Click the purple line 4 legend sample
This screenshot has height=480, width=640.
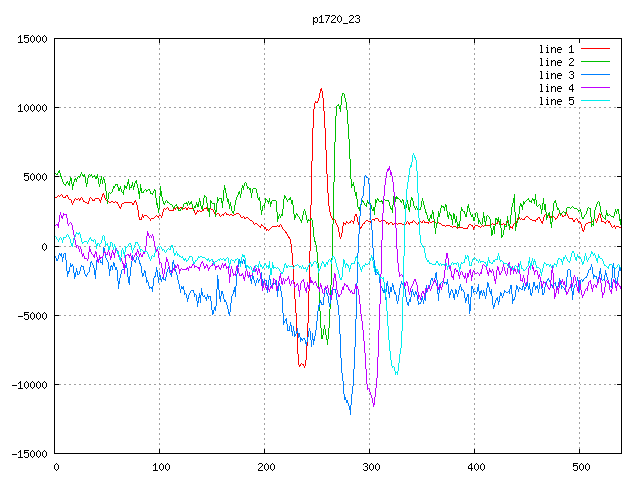[596, 88]
